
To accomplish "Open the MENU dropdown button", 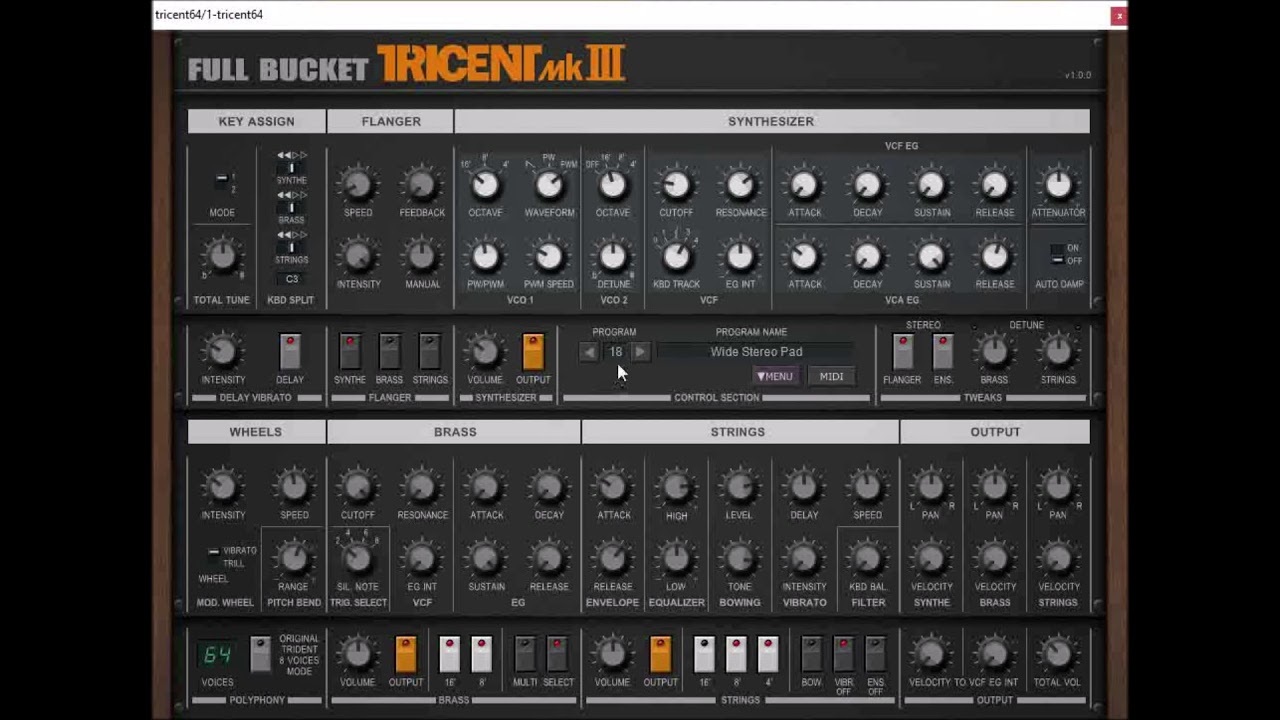I will click(x=775, y=376).
